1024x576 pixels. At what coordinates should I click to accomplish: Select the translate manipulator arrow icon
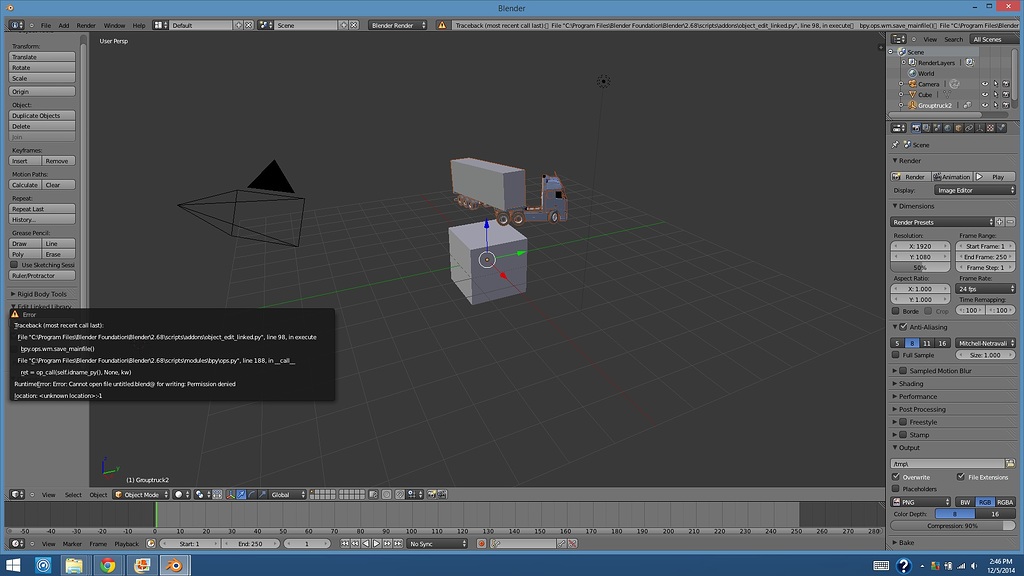click(242, 495)
